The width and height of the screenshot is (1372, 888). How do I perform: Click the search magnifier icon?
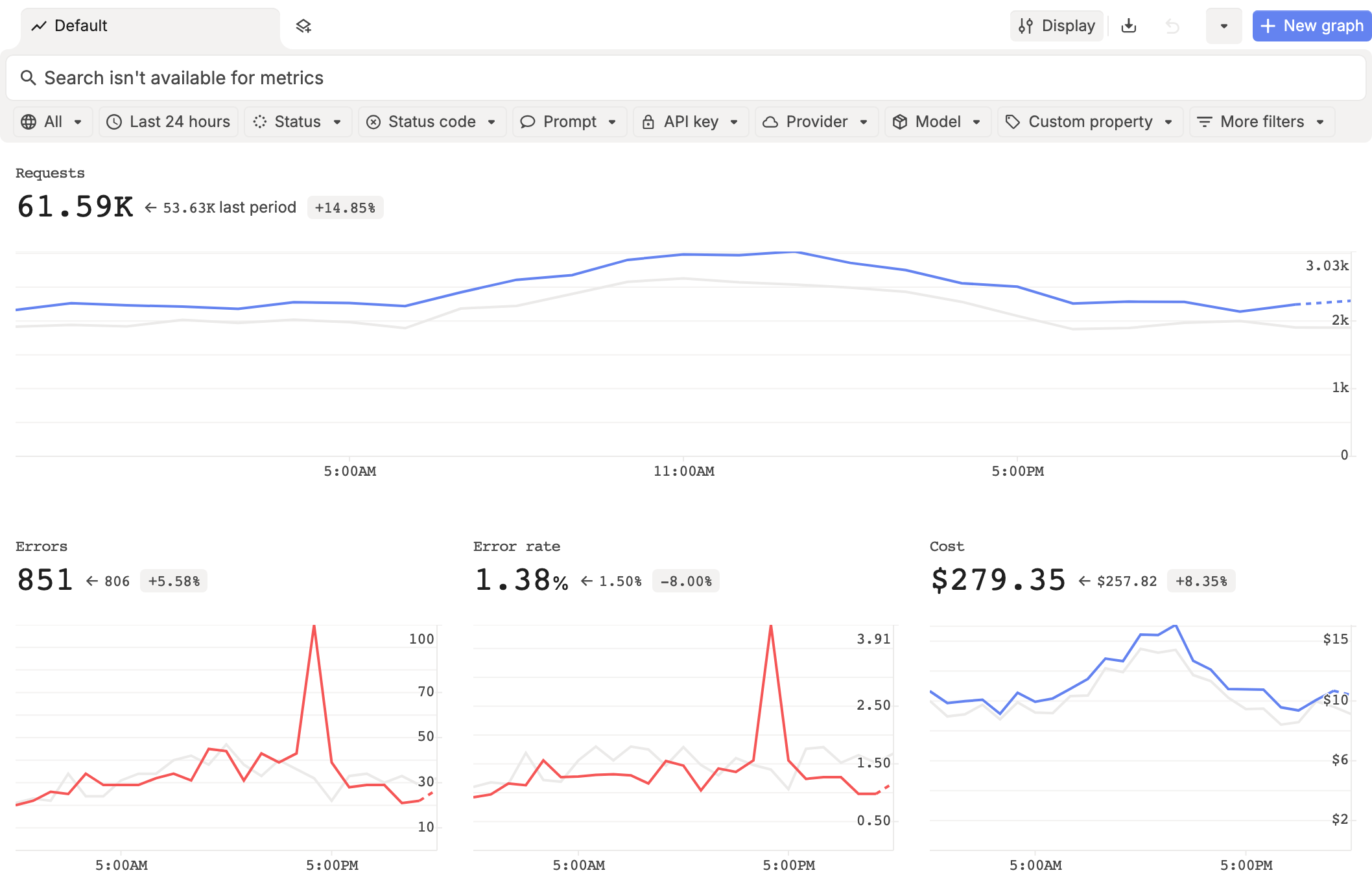(28, 78)
